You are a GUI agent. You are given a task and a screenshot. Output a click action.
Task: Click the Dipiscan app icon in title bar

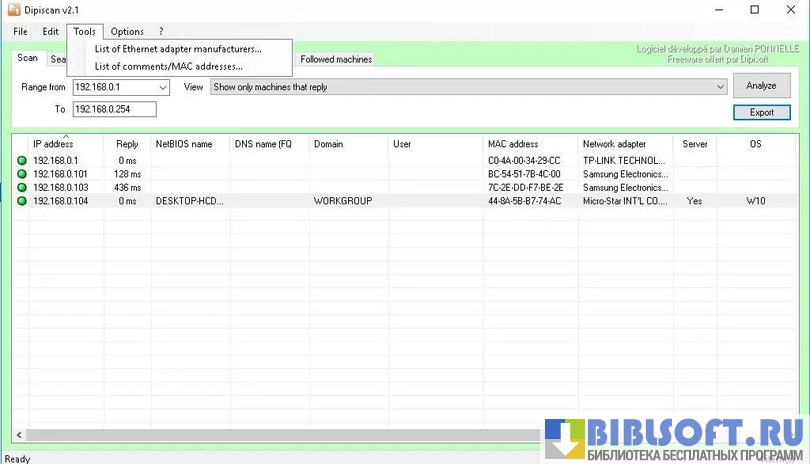tap(14, 10)
